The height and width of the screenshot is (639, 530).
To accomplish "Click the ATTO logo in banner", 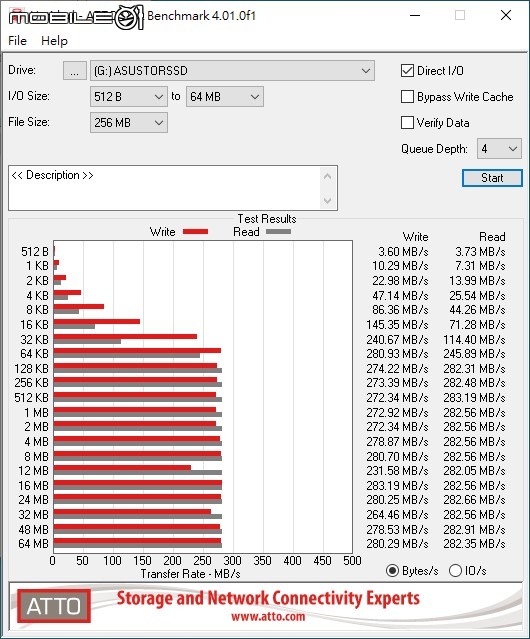I will coord(54,606).
